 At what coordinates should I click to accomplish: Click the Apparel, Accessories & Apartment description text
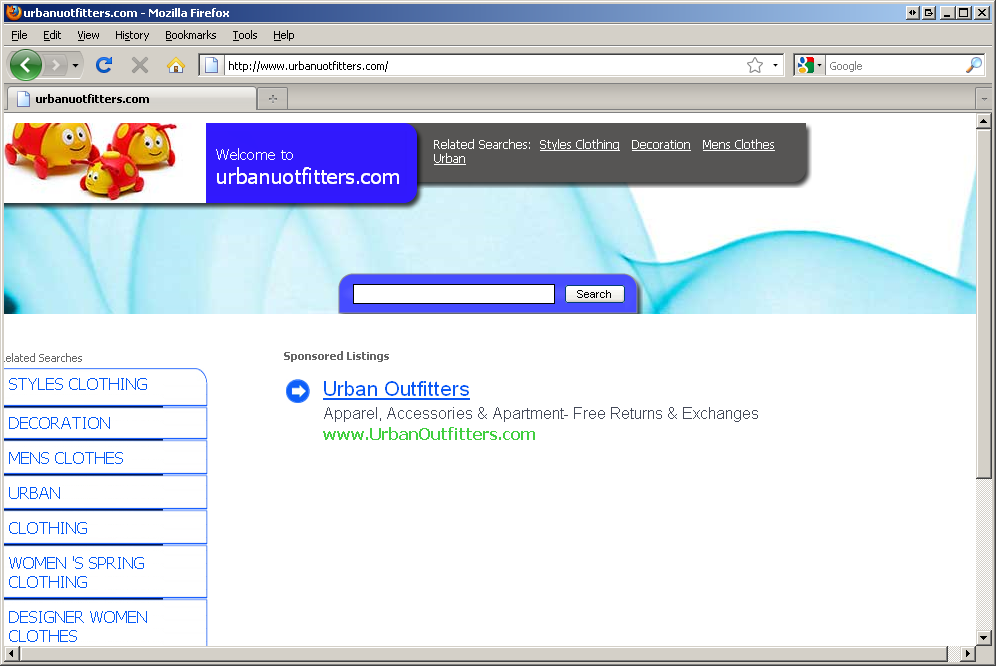pos(541,413)
